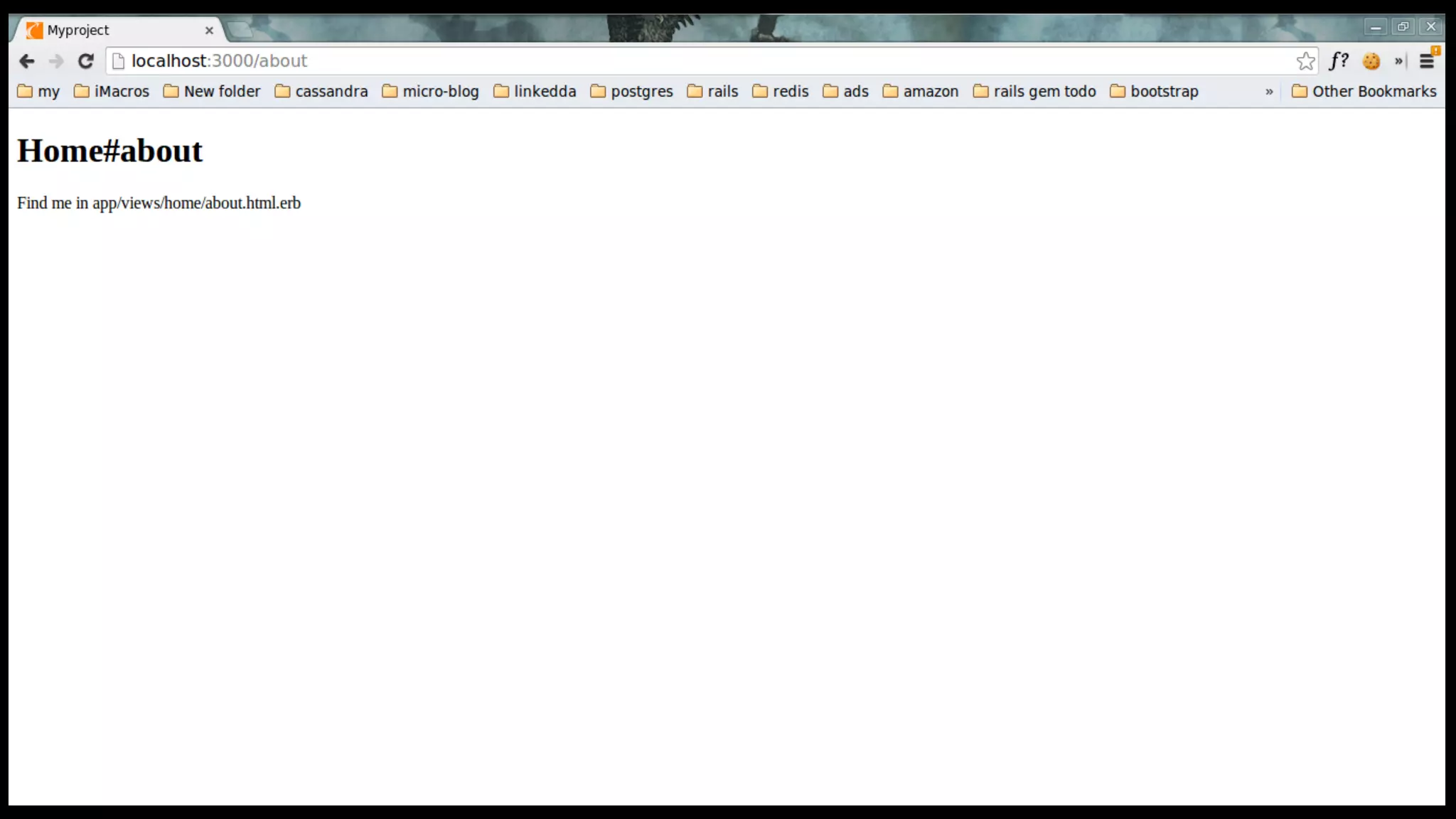Open the iMacros bookmarks folder
Image resolution: width=1456 pixels, height=819 pixels.
pyautogui.click(x=112, y=92)
